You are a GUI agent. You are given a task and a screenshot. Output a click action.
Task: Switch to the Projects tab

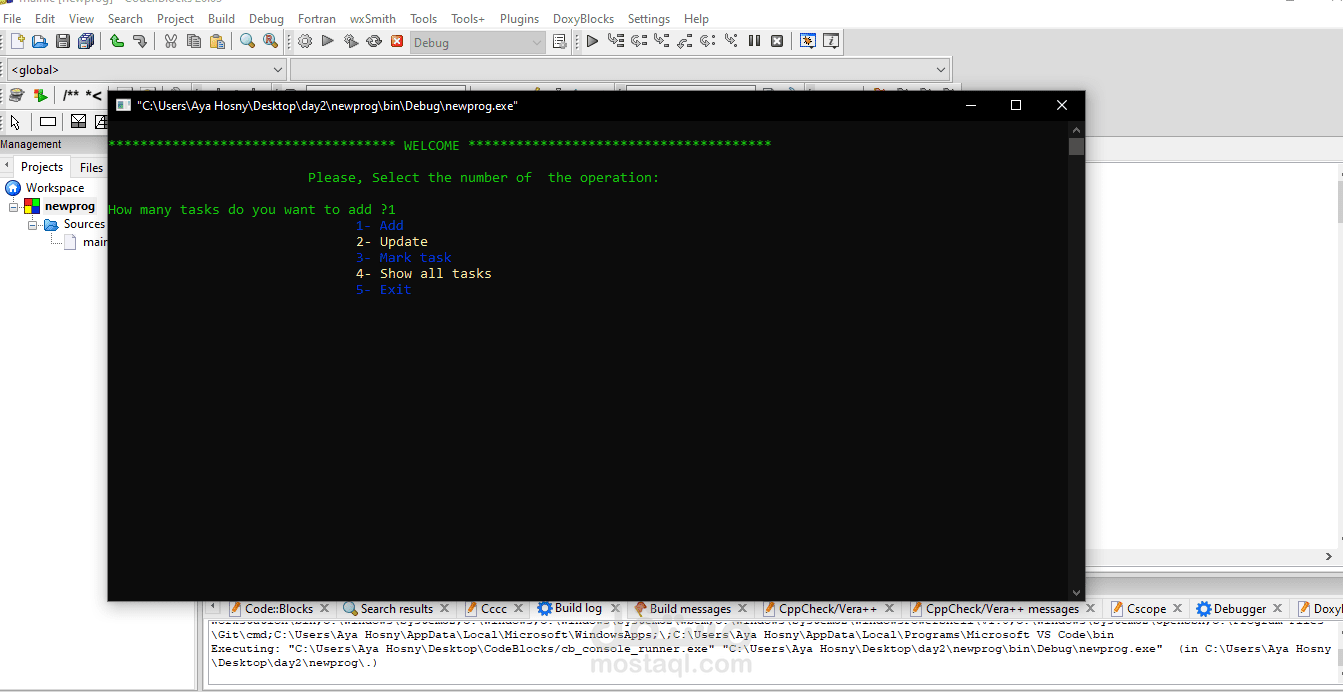click(42, 167)
